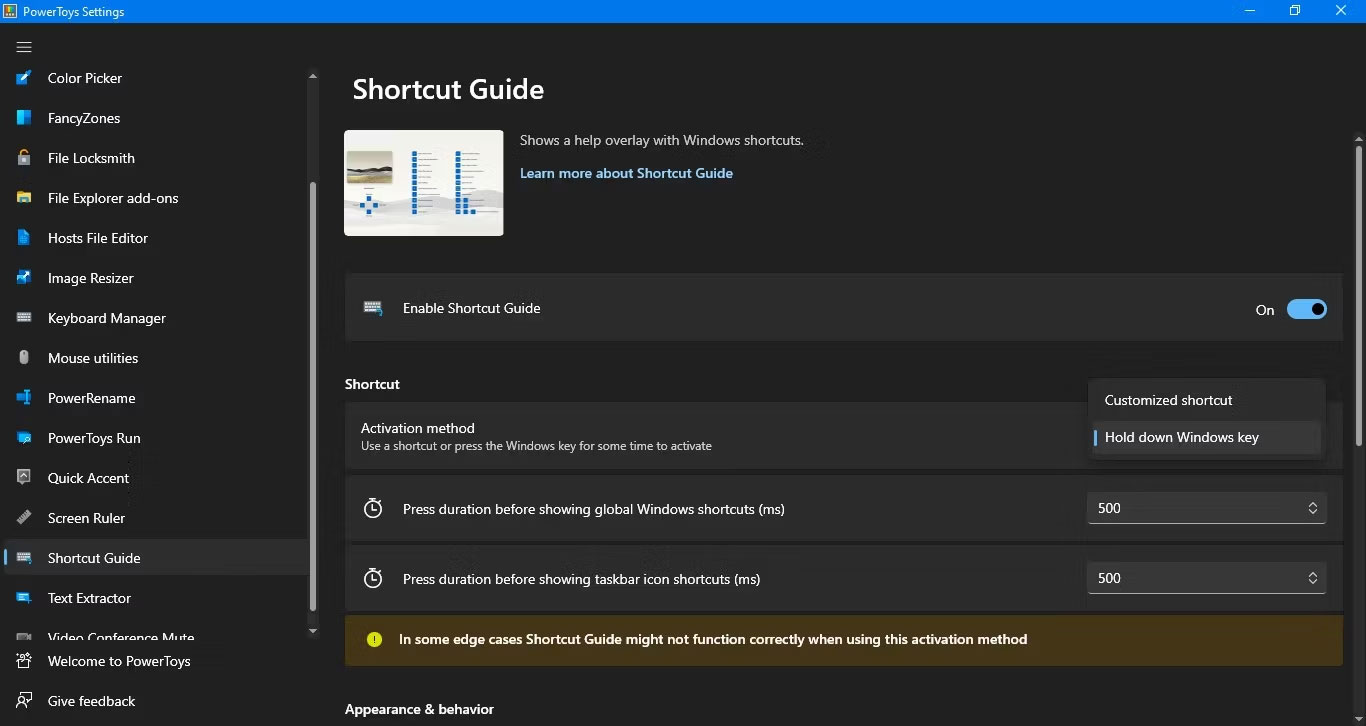The height and width of the screenshot is (726, 1366).
Task: Disable the Enable Shortcut Guide toggle
Action: 1306,309
